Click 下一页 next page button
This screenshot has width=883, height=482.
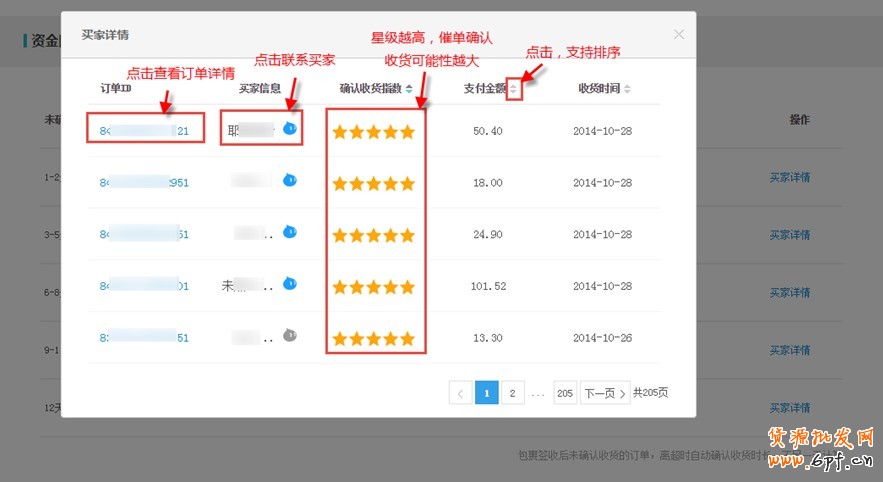605,393
